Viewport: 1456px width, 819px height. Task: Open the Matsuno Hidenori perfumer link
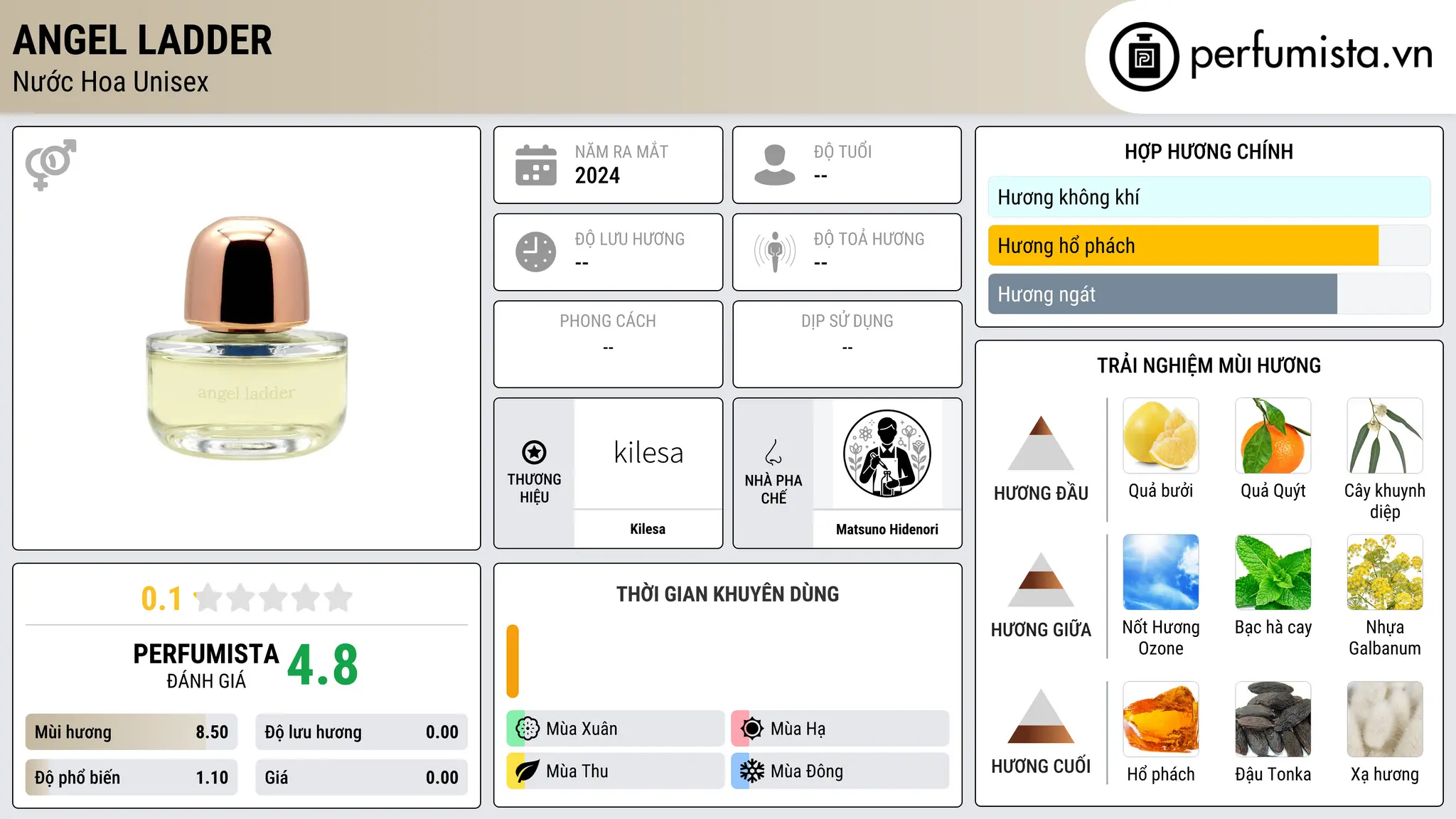pos(887,529)
